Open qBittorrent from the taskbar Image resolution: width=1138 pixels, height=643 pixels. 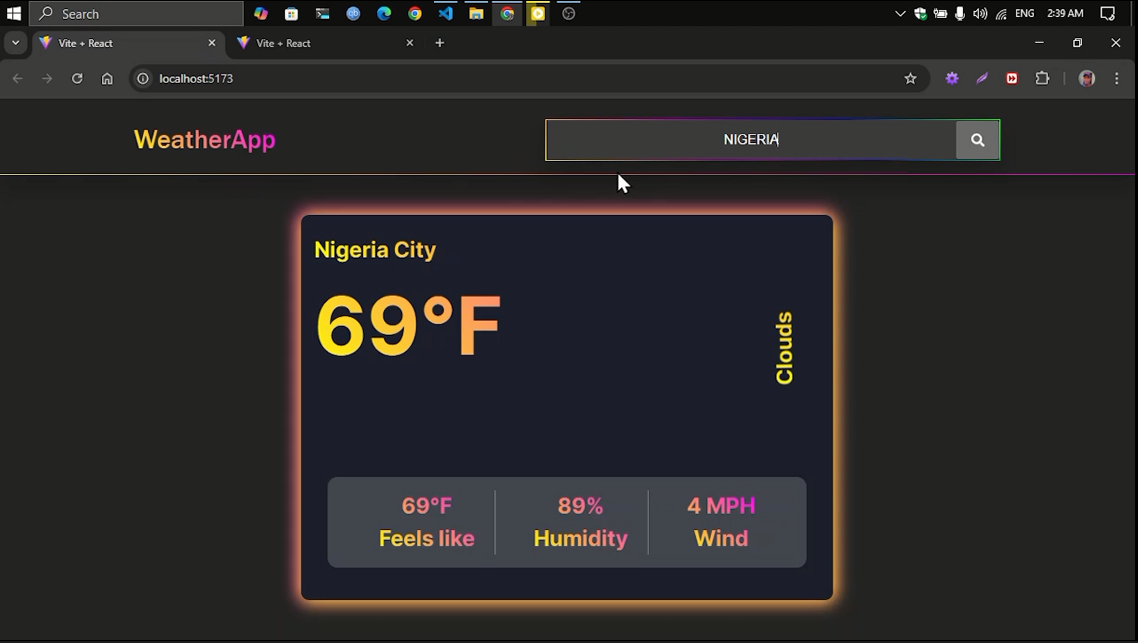pos(353,13)
